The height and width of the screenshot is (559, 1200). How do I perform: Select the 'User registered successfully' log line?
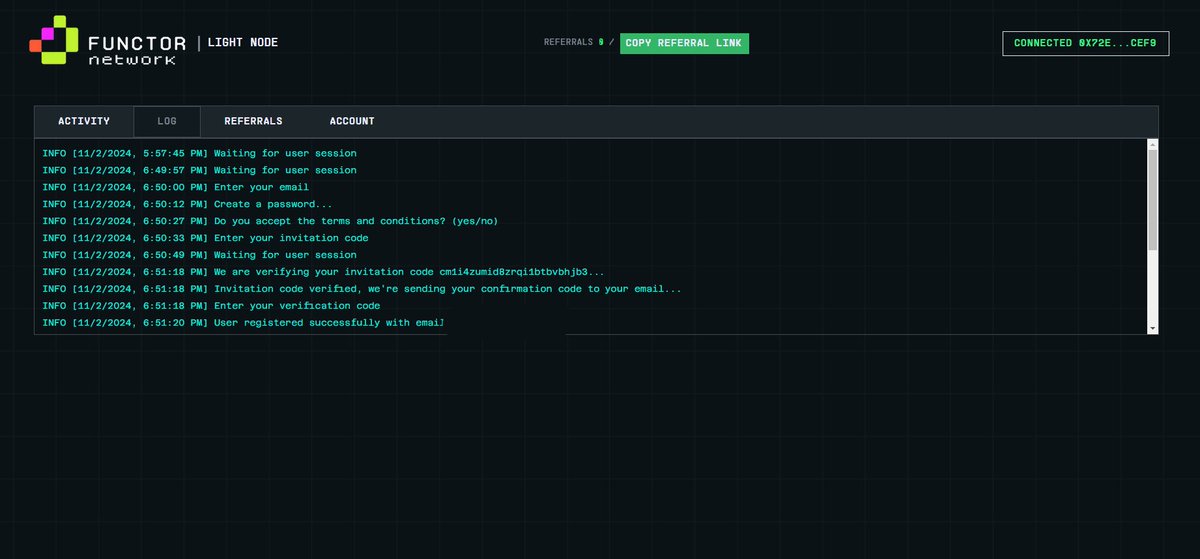243,323
